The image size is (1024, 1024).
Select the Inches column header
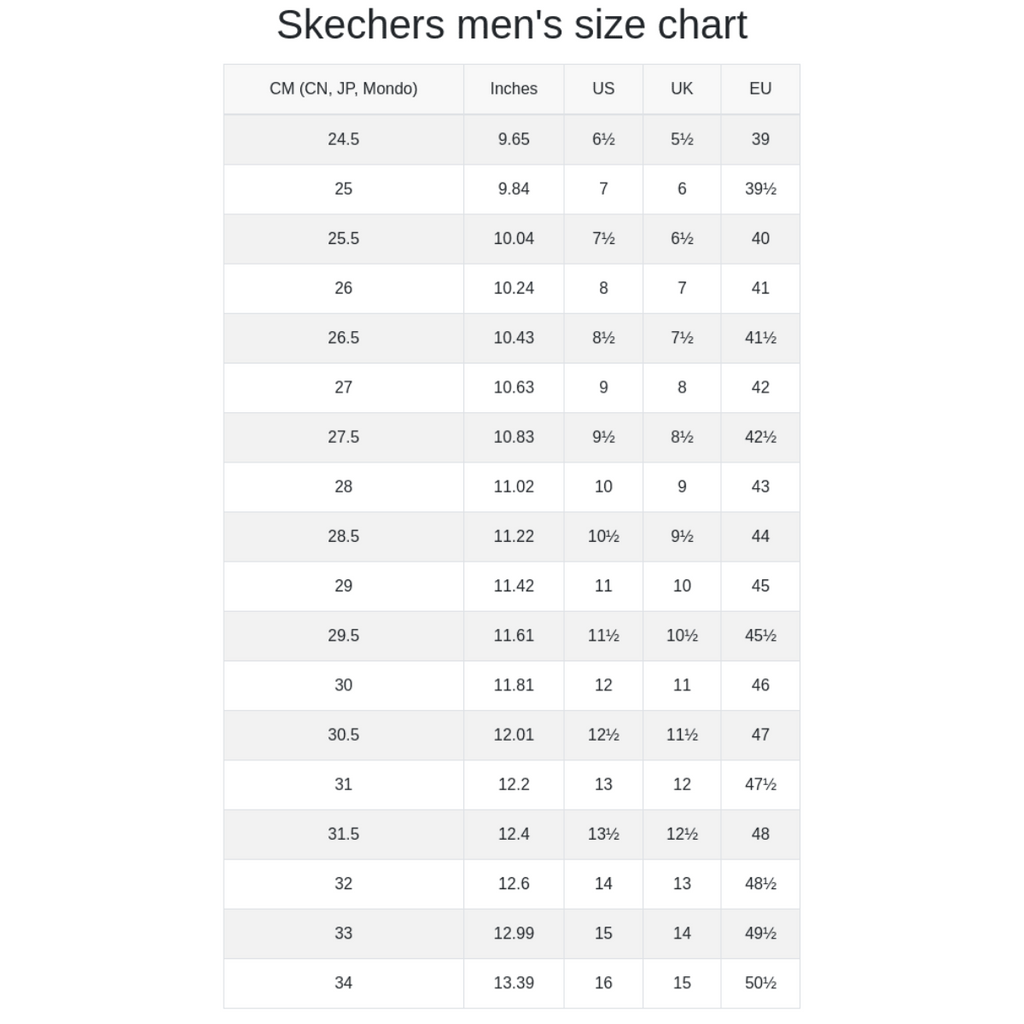[x=514, y=89]
